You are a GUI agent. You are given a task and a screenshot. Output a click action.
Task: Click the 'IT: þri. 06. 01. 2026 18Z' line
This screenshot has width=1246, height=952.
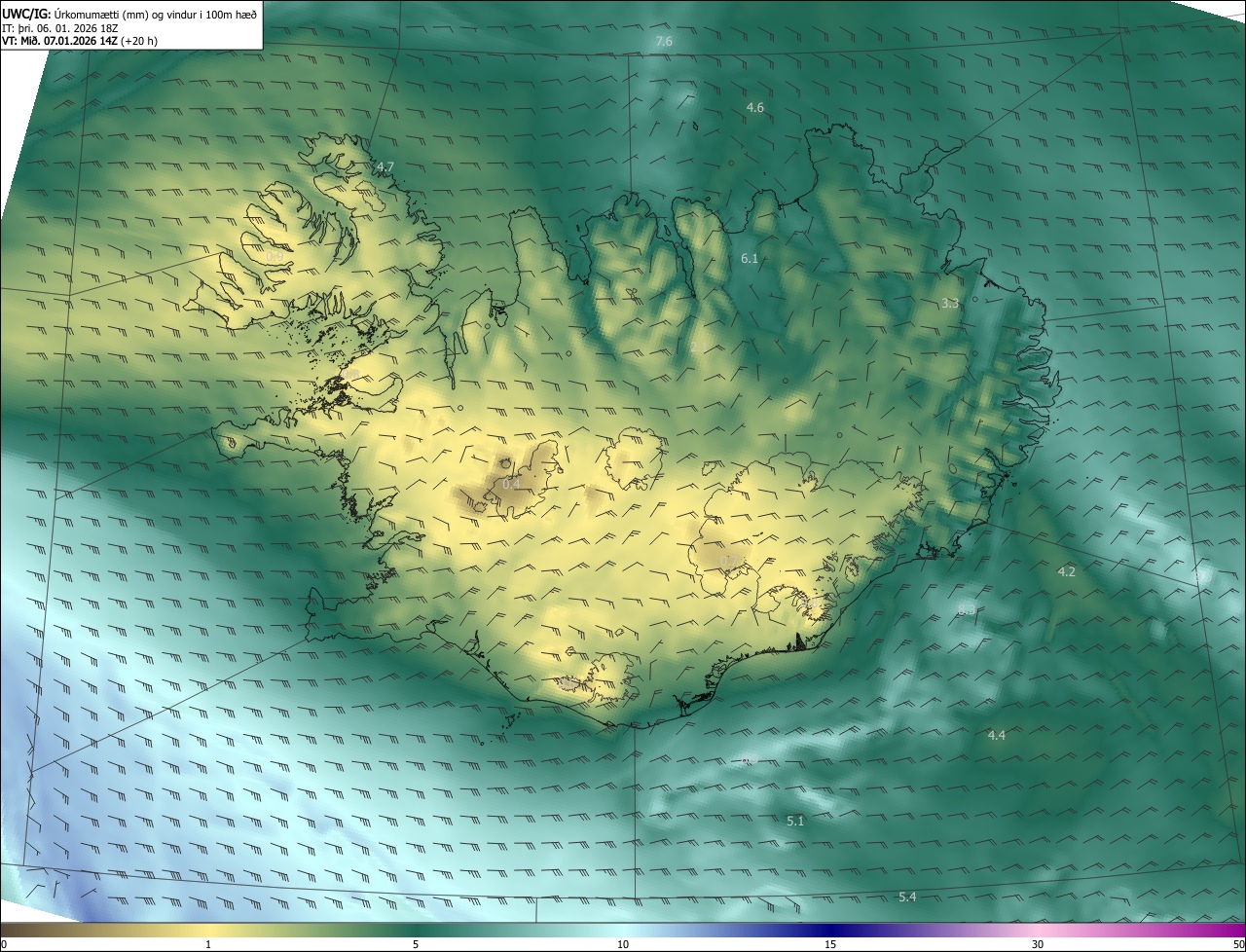pos(60,28)
